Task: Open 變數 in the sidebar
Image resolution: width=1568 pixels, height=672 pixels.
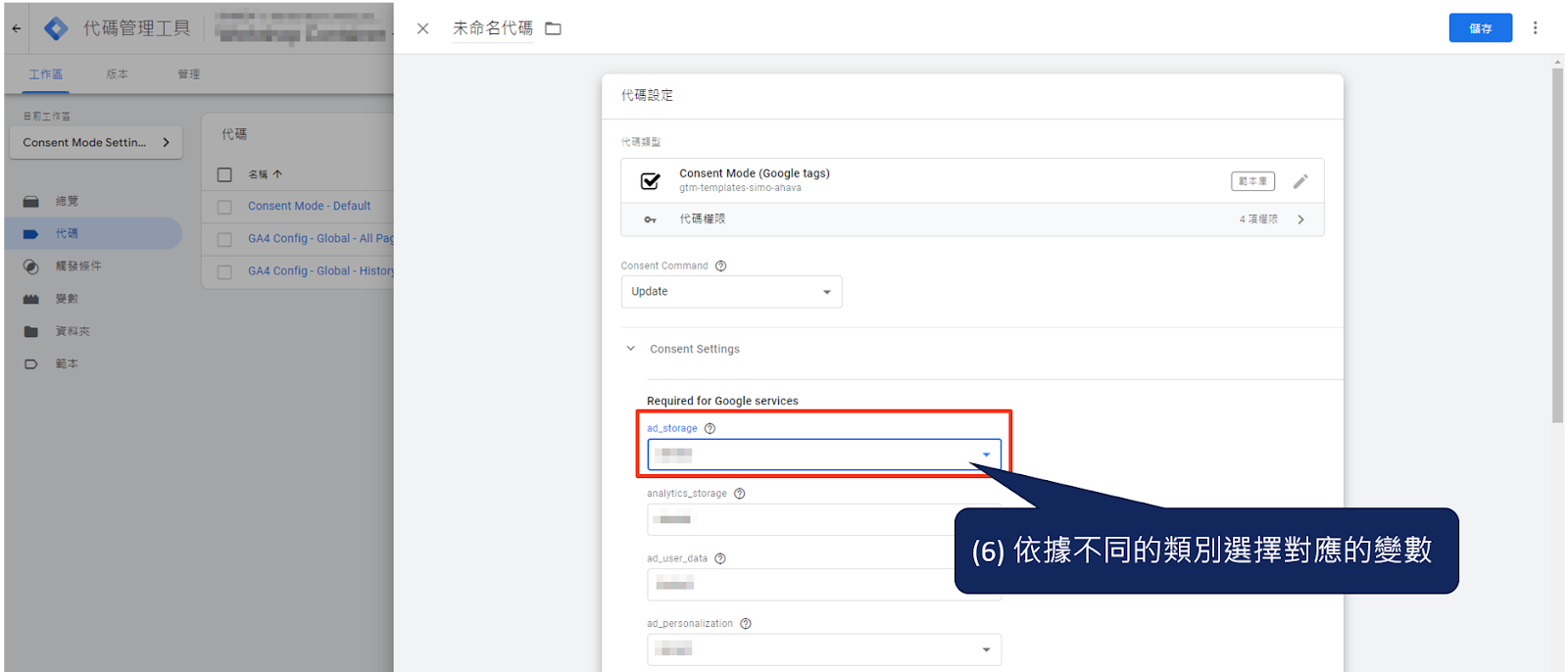Action: tap(67, 299)
